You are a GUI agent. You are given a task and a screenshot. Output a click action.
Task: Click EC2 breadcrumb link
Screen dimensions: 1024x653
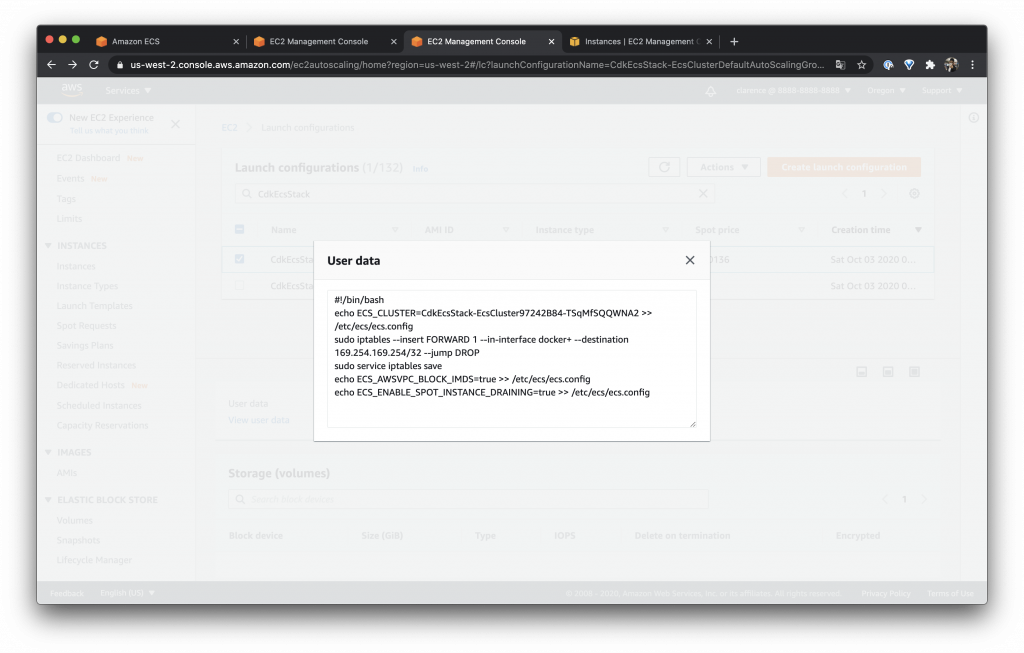tap(229, 127)
